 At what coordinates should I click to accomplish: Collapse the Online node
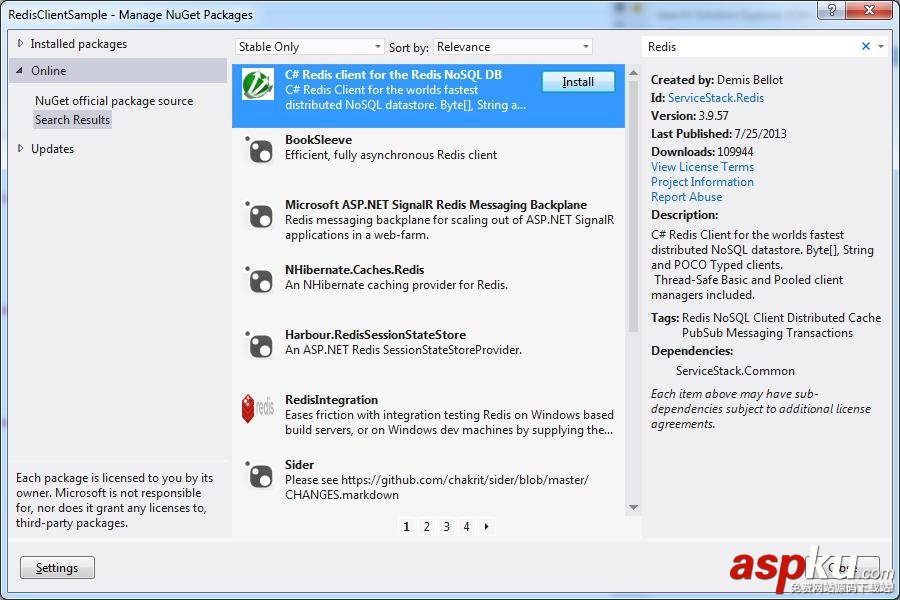(x=20, y=71)
